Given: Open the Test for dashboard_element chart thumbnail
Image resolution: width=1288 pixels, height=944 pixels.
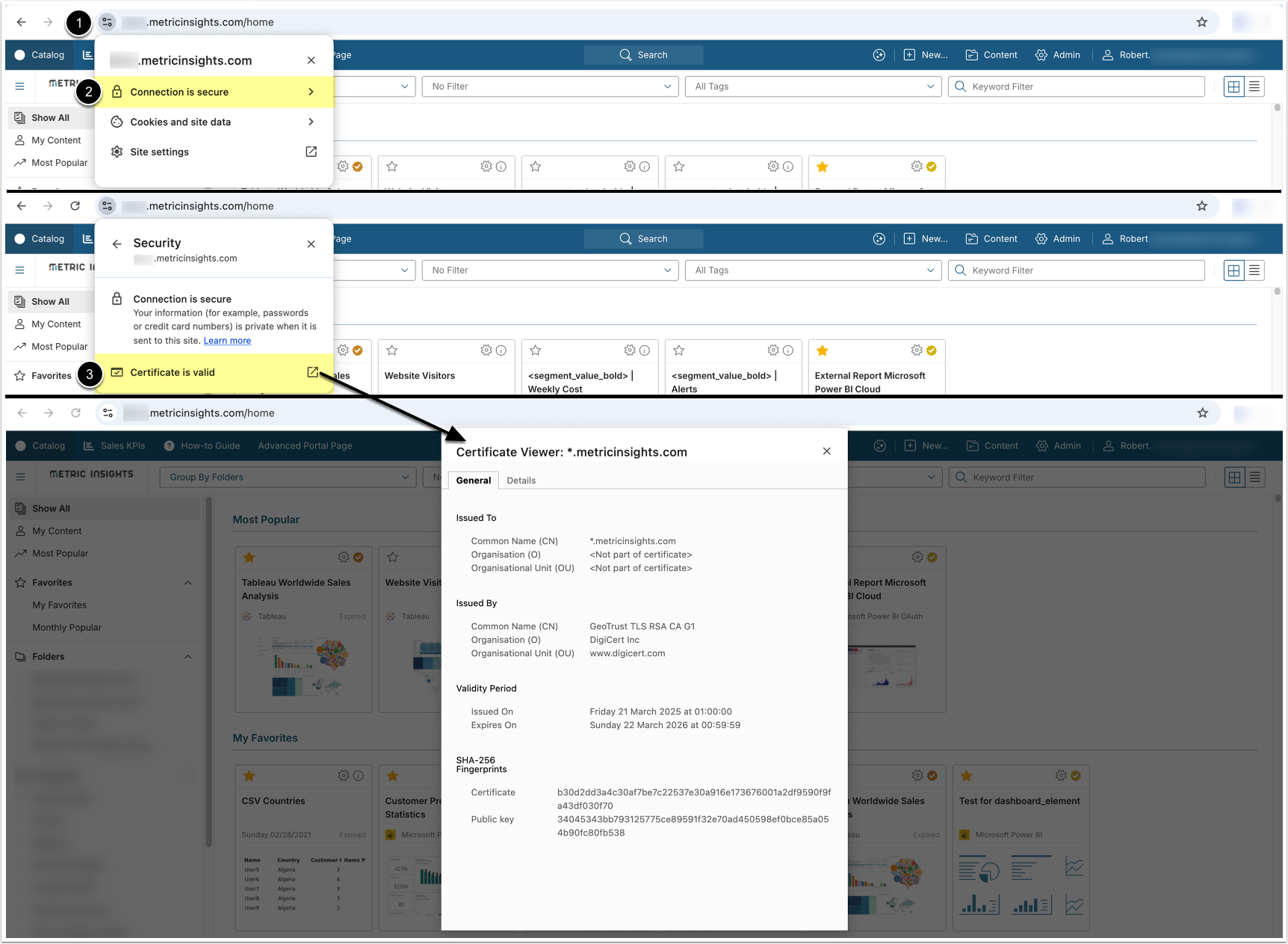Looking at the screenshot, I should [x=1021, y=886].
